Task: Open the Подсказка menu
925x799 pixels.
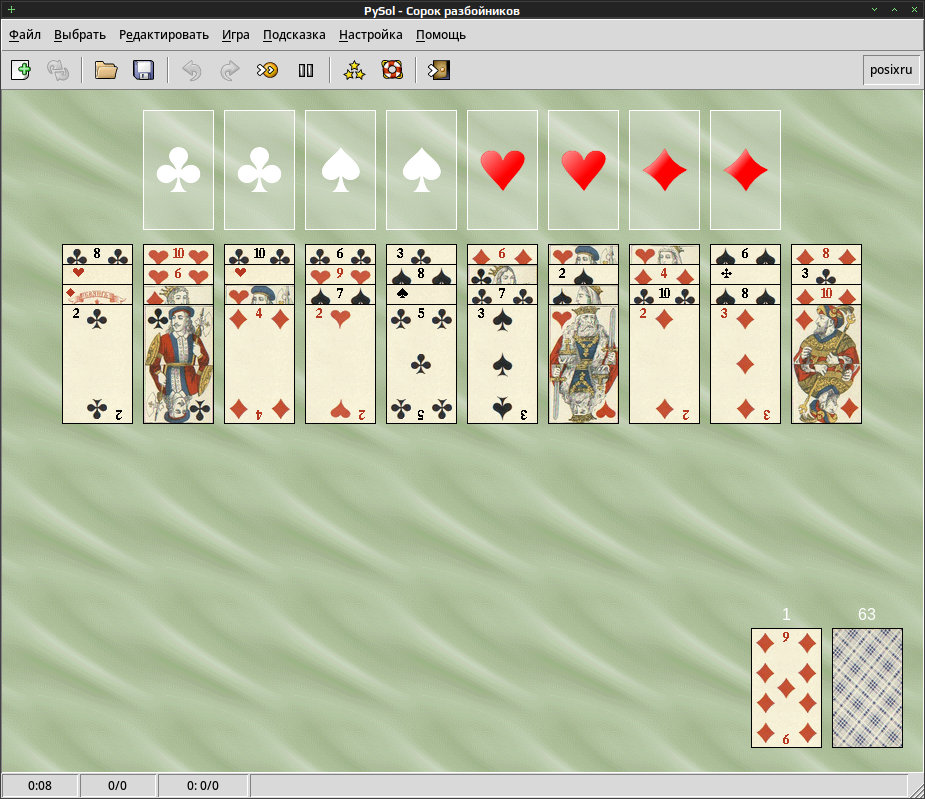Action: click(294, 35)
